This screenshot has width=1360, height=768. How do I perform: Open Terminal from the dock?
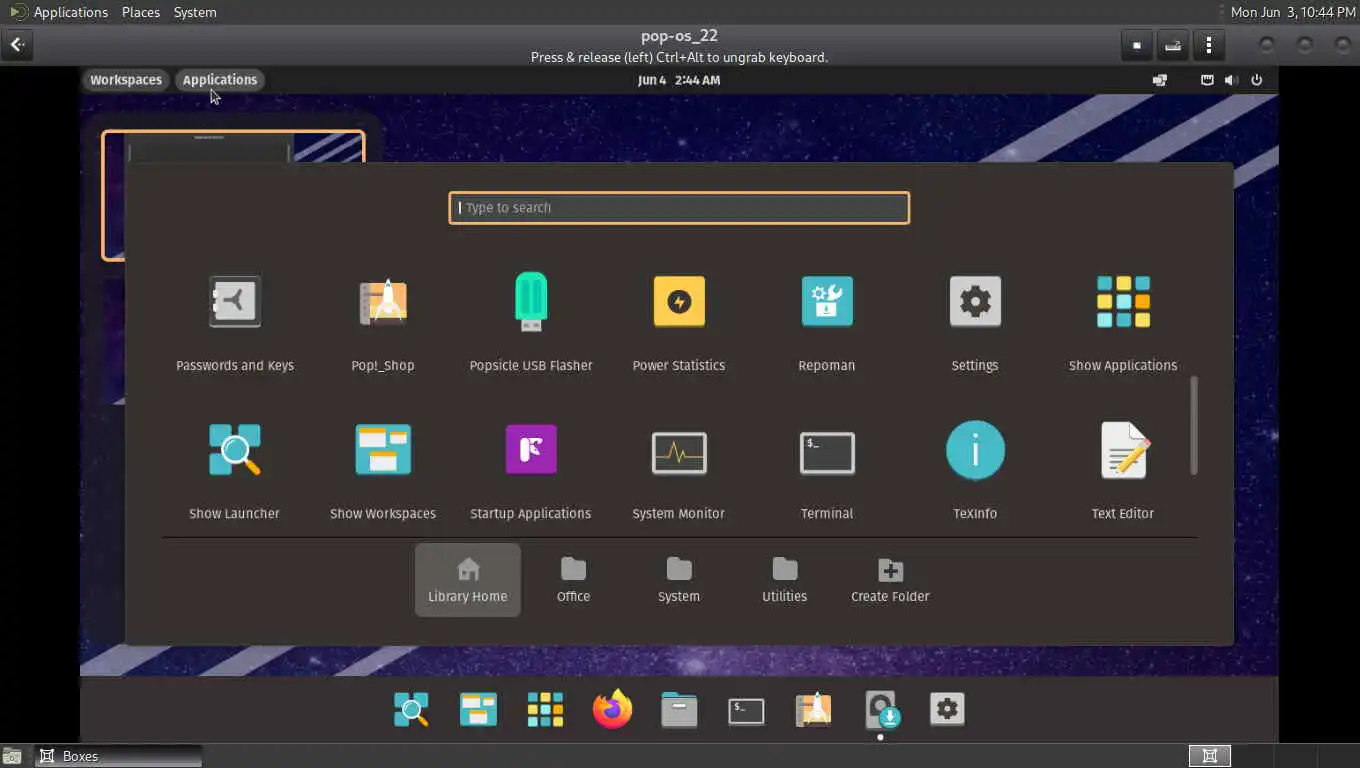[746, 710]
